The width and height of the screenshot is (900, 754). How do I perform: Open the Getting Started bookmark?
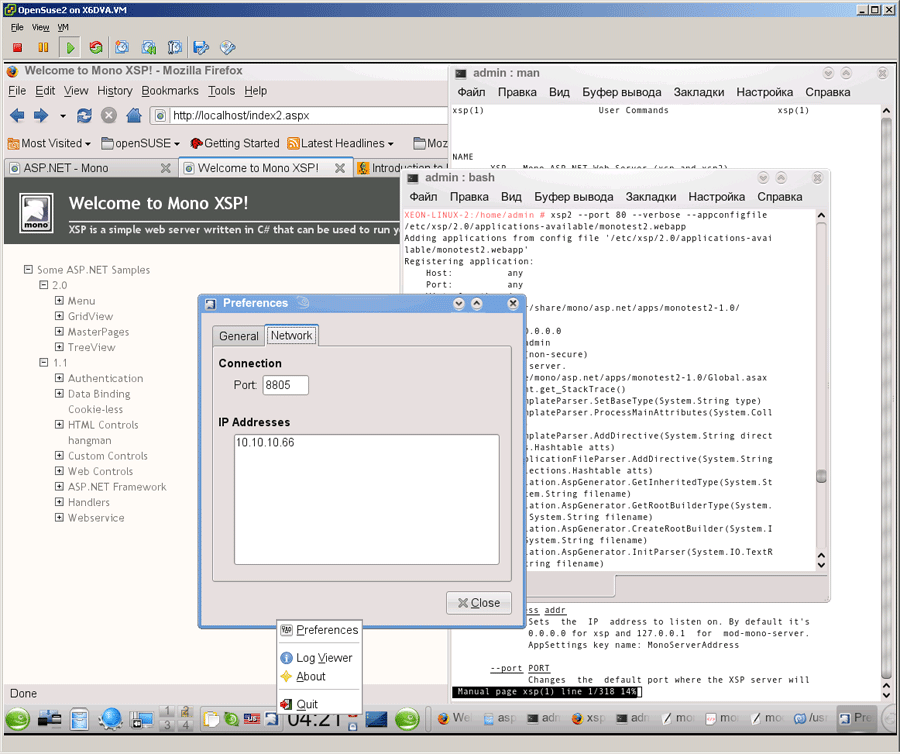click(x=235, y=143)
